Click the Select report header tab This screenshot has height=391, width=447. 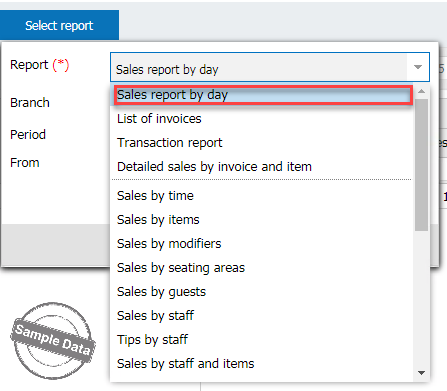pyautogui.click(x=59, y=25)
